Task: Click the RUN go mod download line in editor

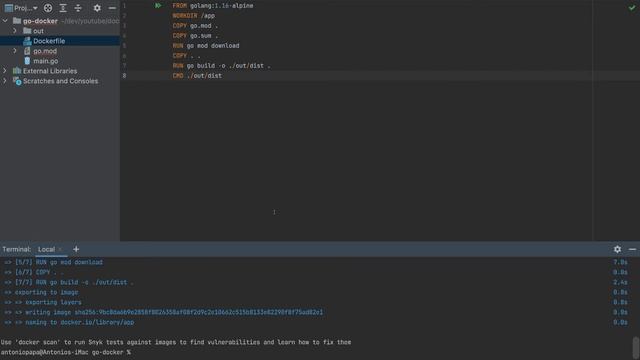Action: tap(206, 46)
